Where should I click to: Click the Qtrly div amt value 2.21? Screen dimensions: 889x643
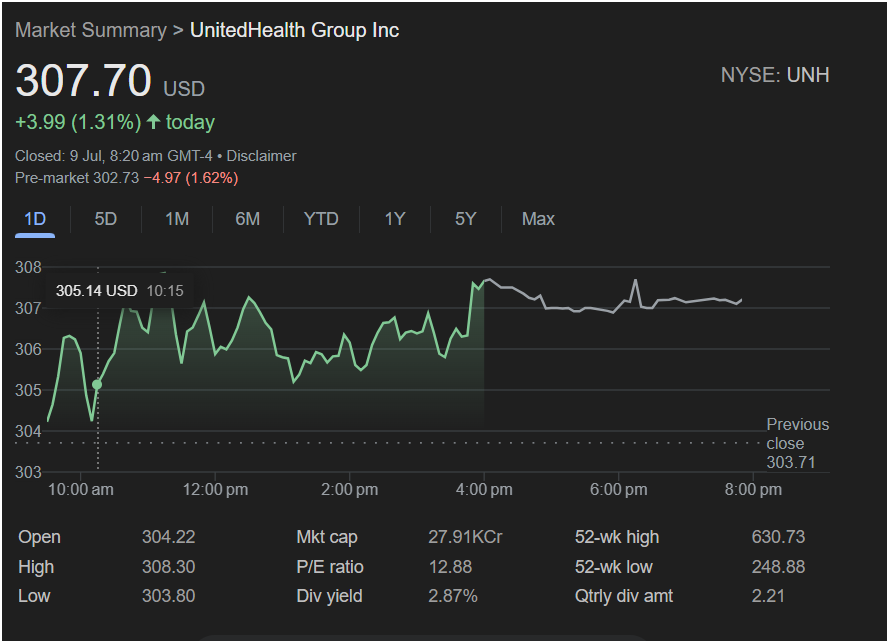768,596
